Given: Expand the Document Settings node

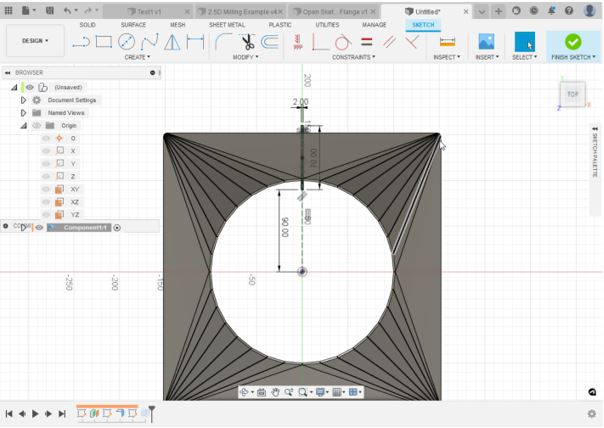Looking at the screenshot, I should tap(23, 100).
